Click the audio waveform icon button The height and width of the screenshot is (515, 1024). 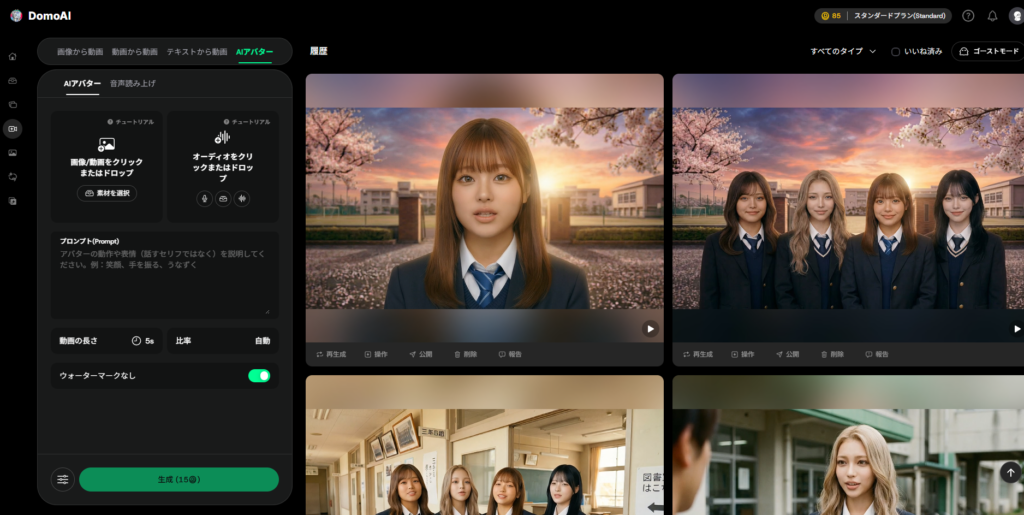pos(241,198)
